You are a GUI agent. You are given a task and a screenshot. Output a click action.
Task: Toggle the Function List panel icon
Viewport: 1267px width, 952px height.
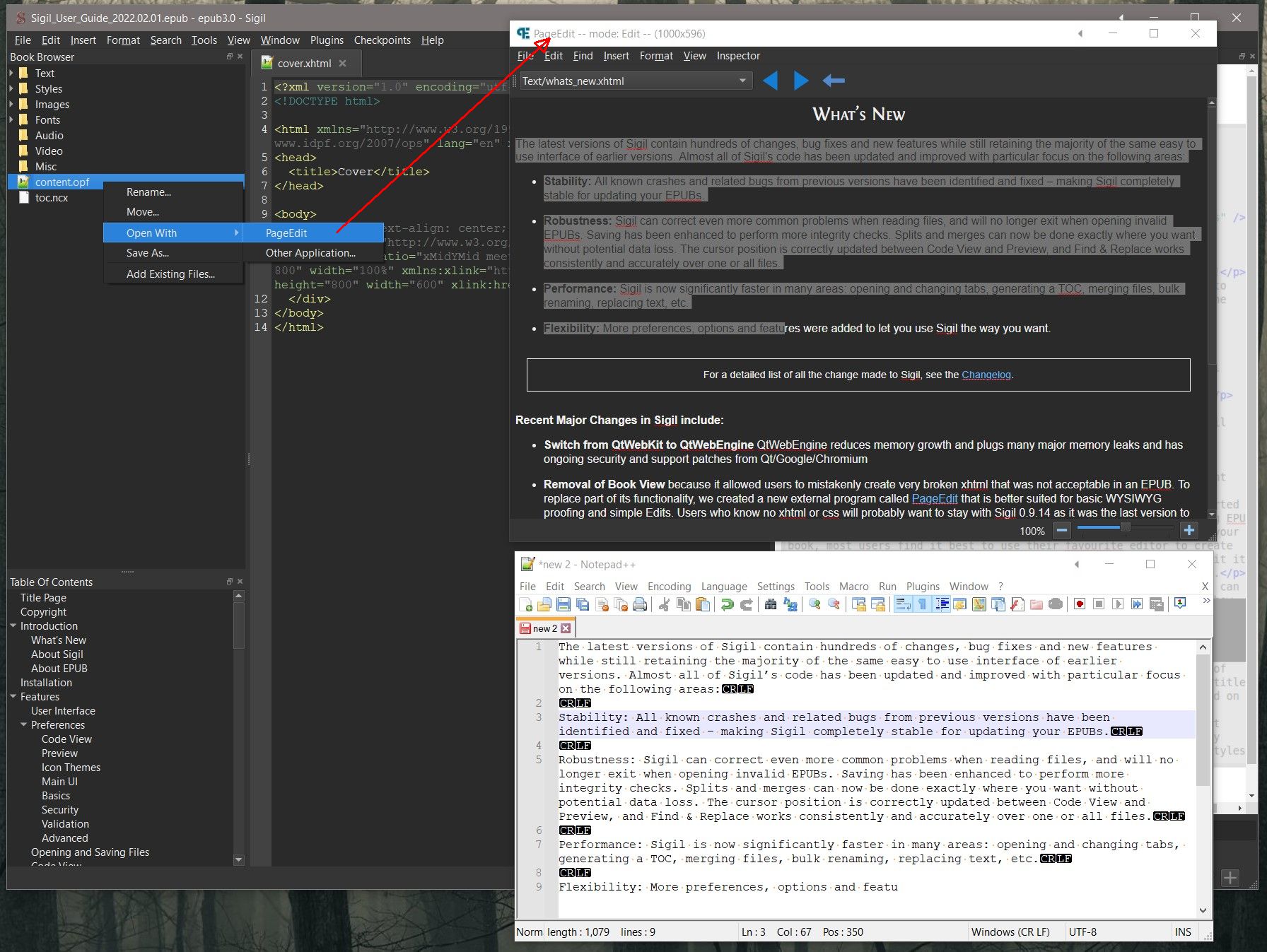(x=1017, y=604)
